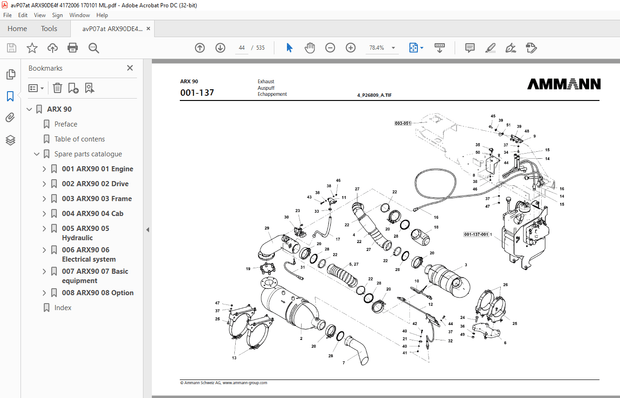Open fit page options icon
This screenshot has width=620, height=398.
(x=416, y=48)
